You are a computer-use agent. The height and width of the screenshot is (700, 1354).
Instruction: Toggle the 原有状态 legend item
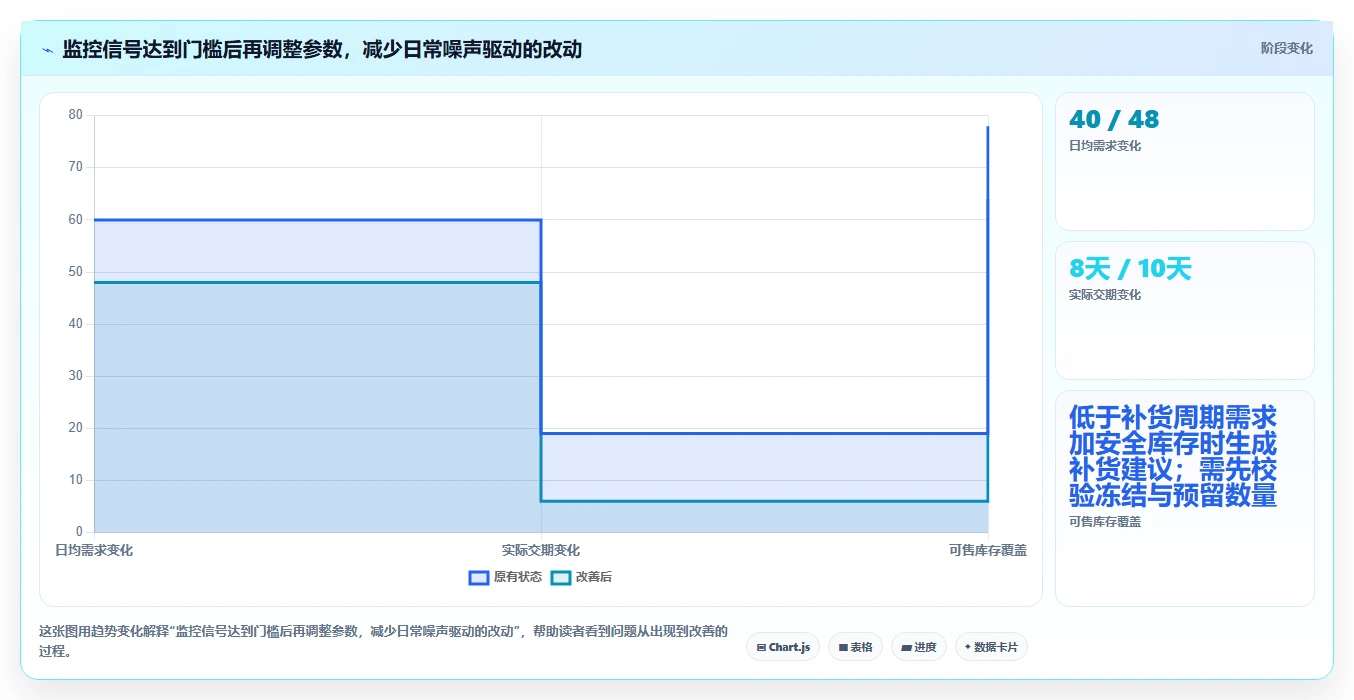[x=505, y=577]
